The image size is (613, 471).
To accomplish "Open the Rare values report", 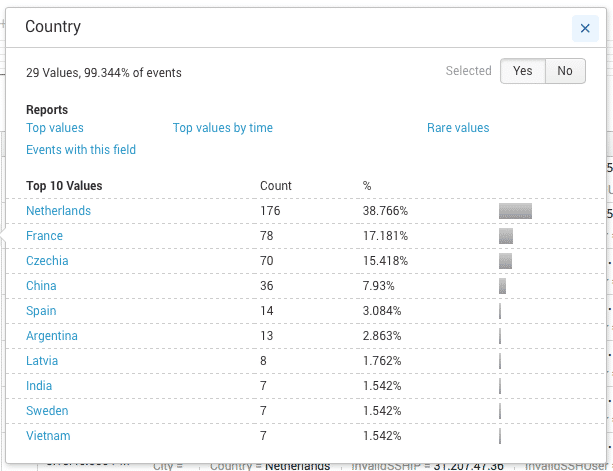I will coord(458,128).
